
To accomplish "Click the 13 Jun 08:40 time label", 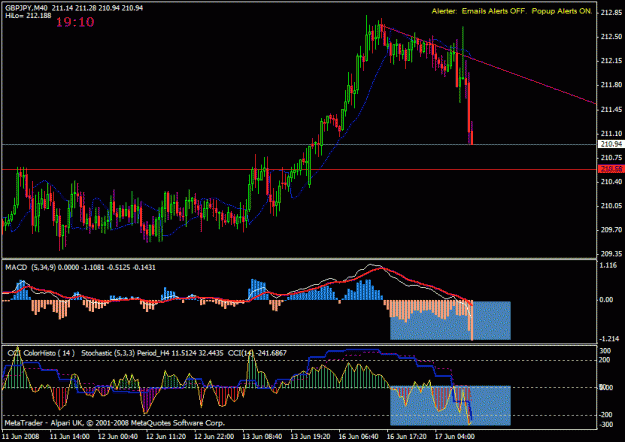I will [x=262, y=436].
